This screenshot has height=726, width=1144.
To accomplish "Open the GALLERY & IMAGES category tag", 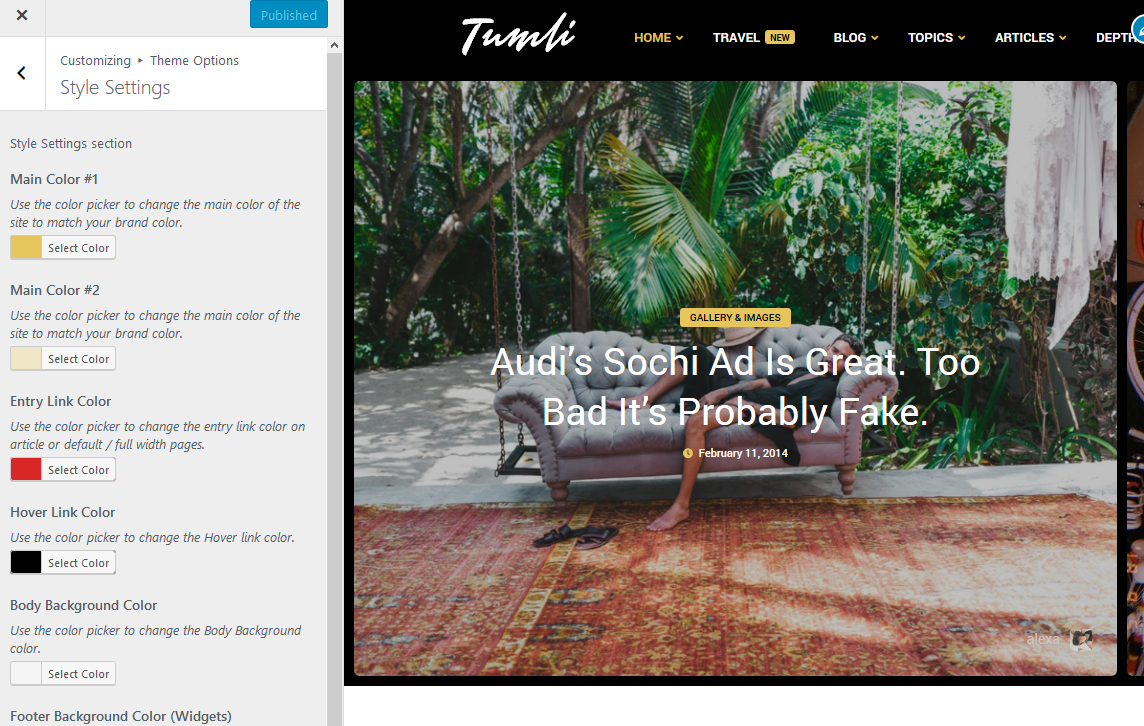I will point(735,317).
